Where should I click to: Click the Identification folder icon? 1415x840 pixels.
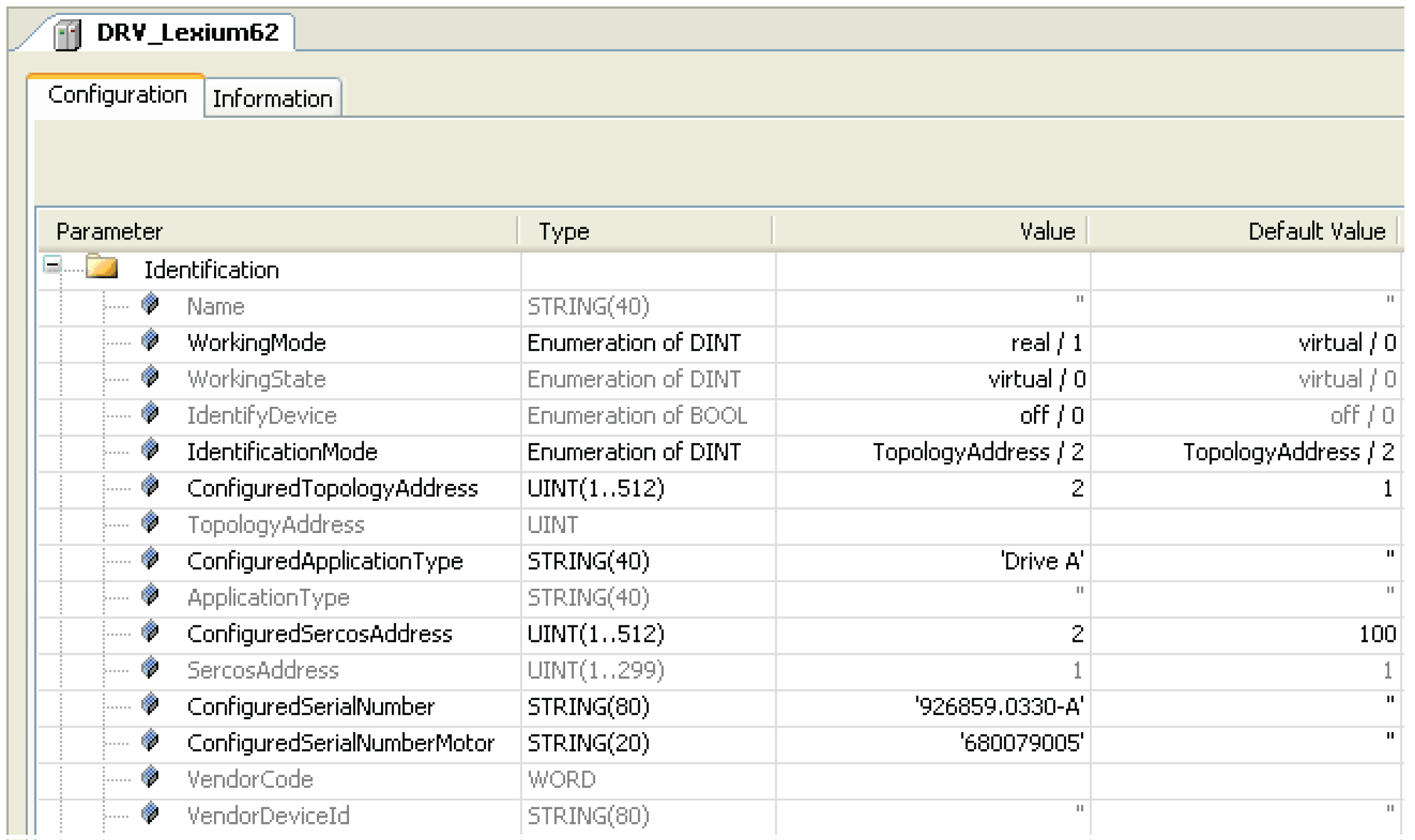coord(102,267)
